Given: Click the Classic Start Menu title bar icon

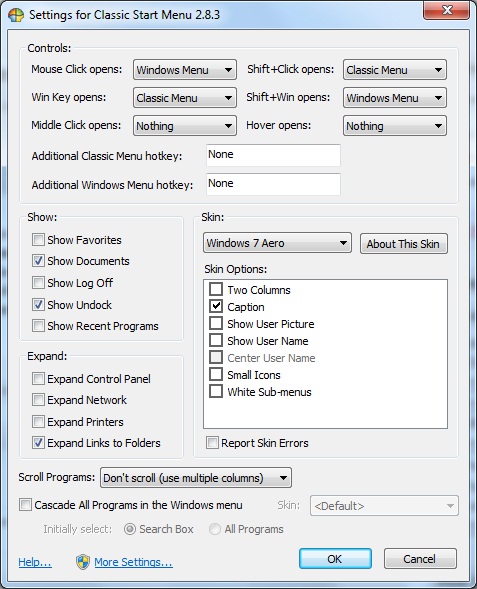Looking at the screenshot, I should (16, 15).
